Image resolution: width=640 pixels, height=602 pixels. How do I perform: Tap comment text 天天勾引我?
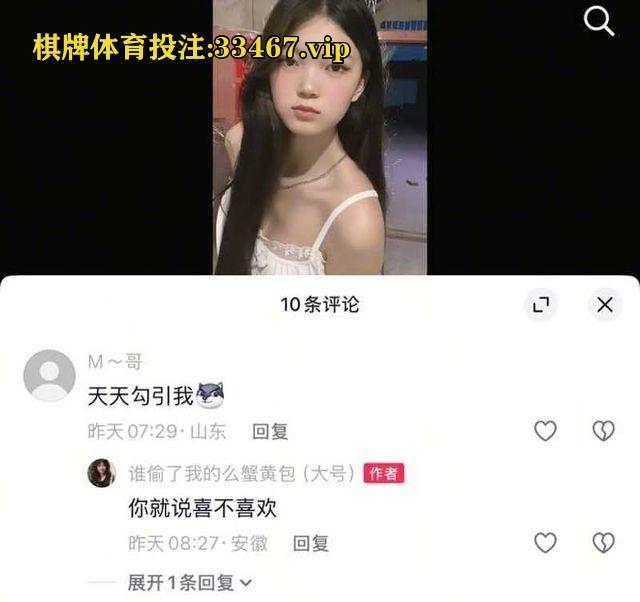coord(140,396)
